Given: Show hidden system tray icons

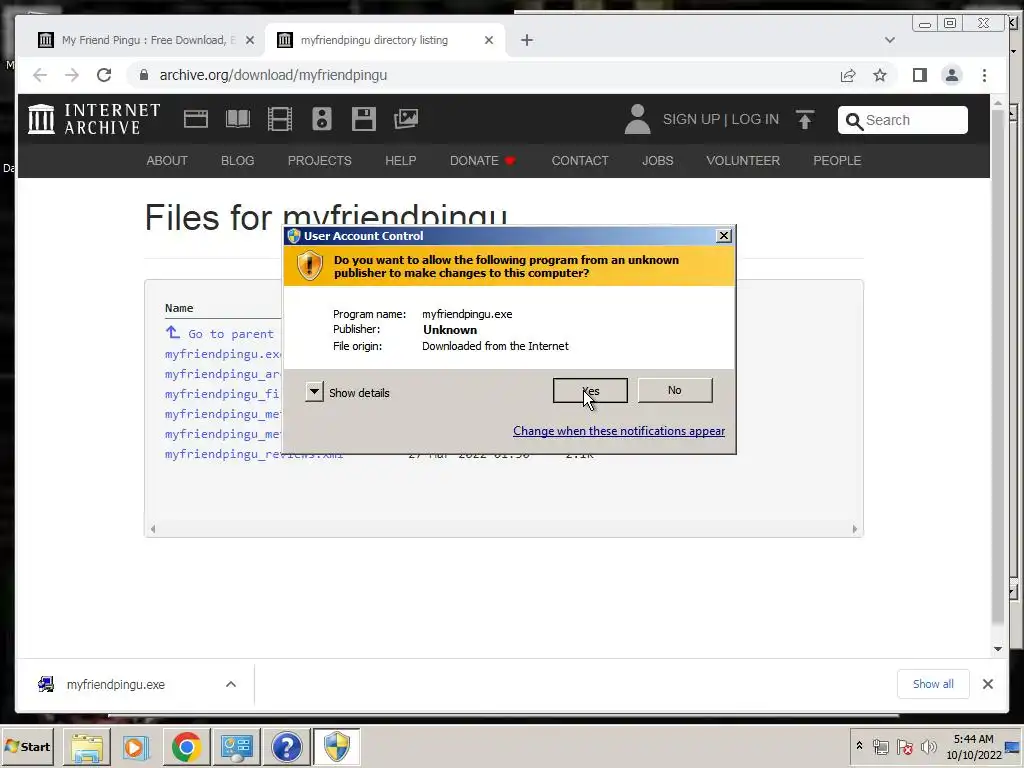Looking at the screenshot, I should coord(859,745).
